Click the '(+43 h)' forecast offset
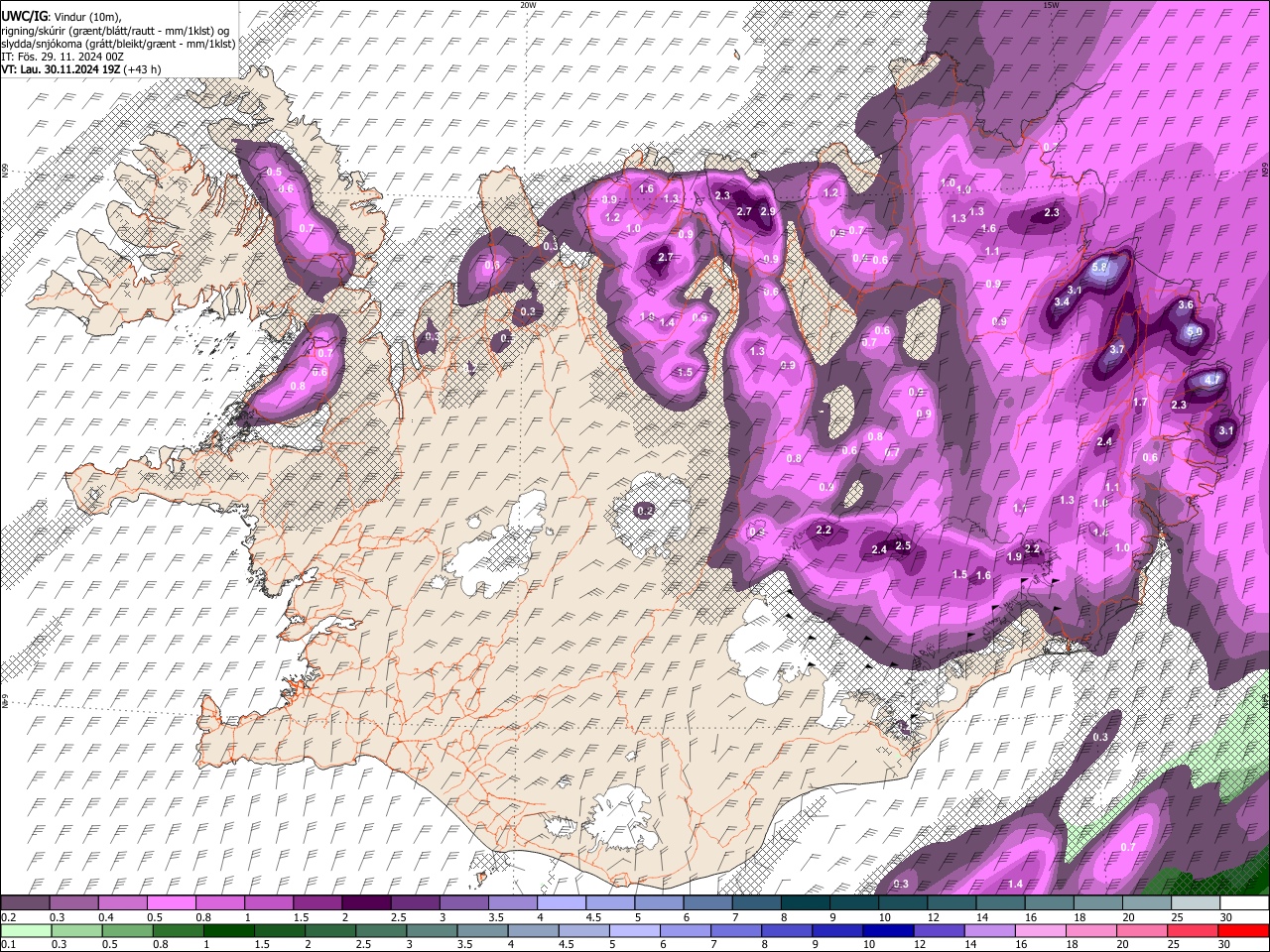The height and width of the screenshot is (952, 1270). point(143,69)
